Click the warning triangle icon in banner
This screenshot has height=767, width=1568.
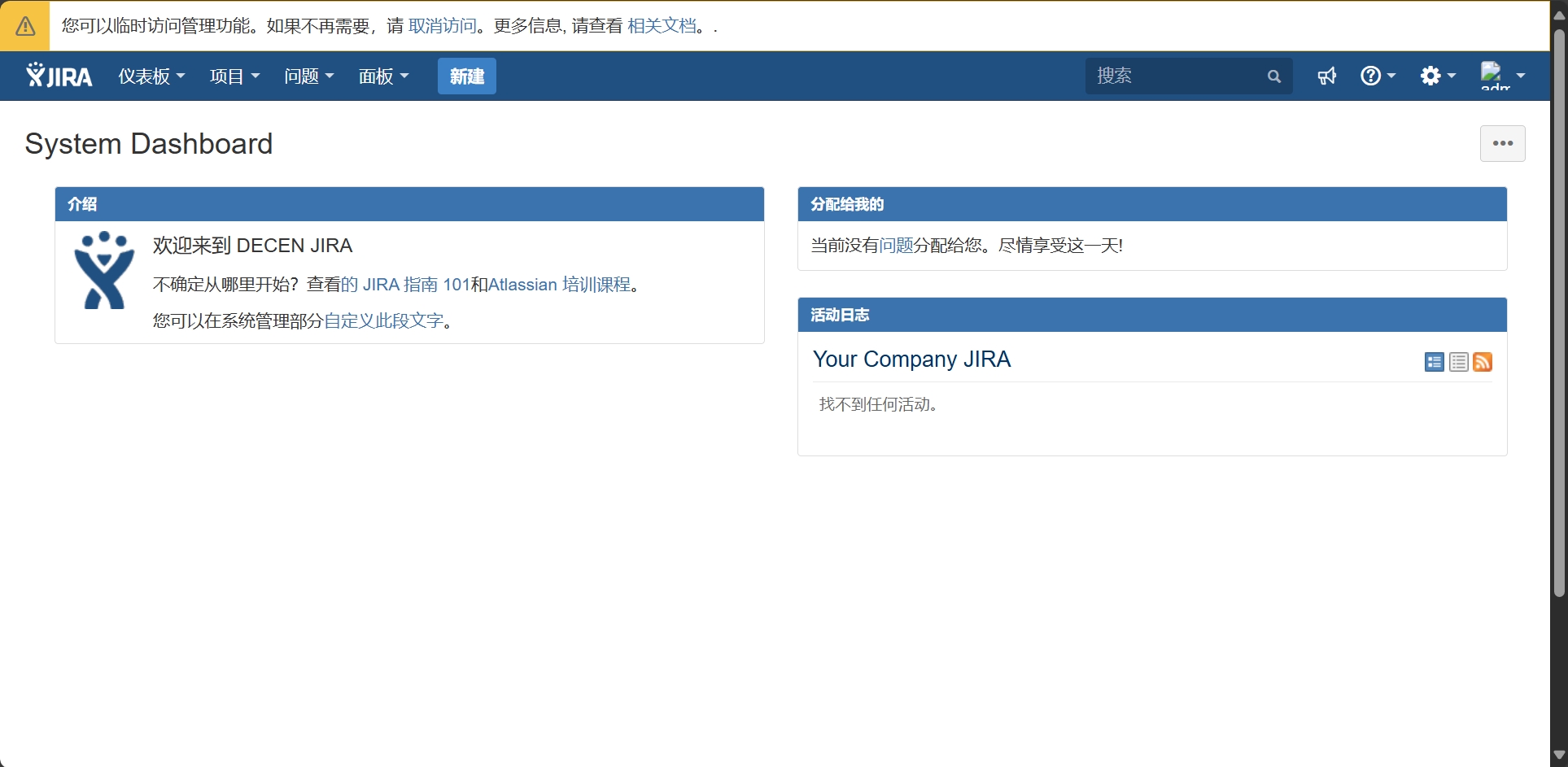pos(25,26)
